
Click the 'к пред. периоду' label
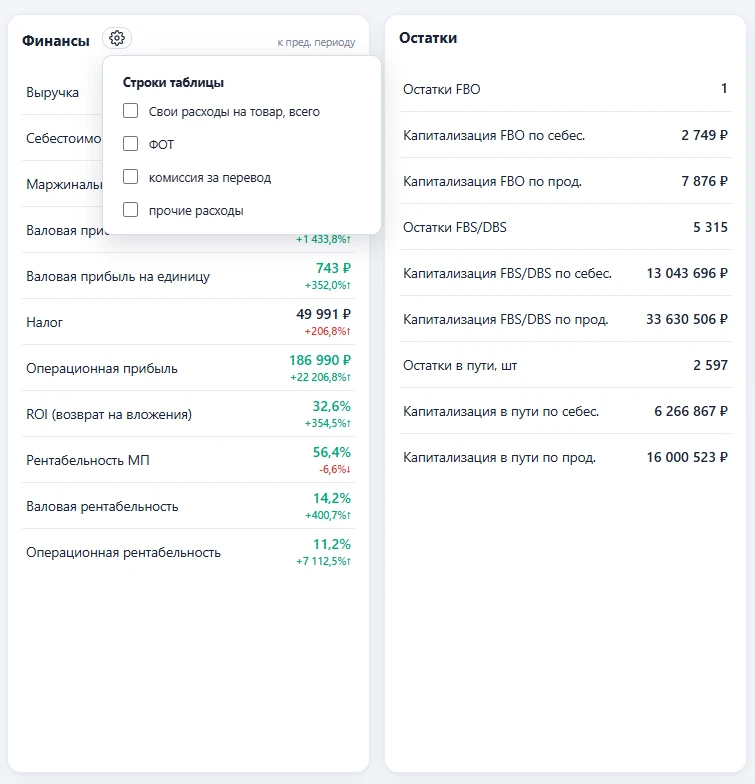coord(316,42)
